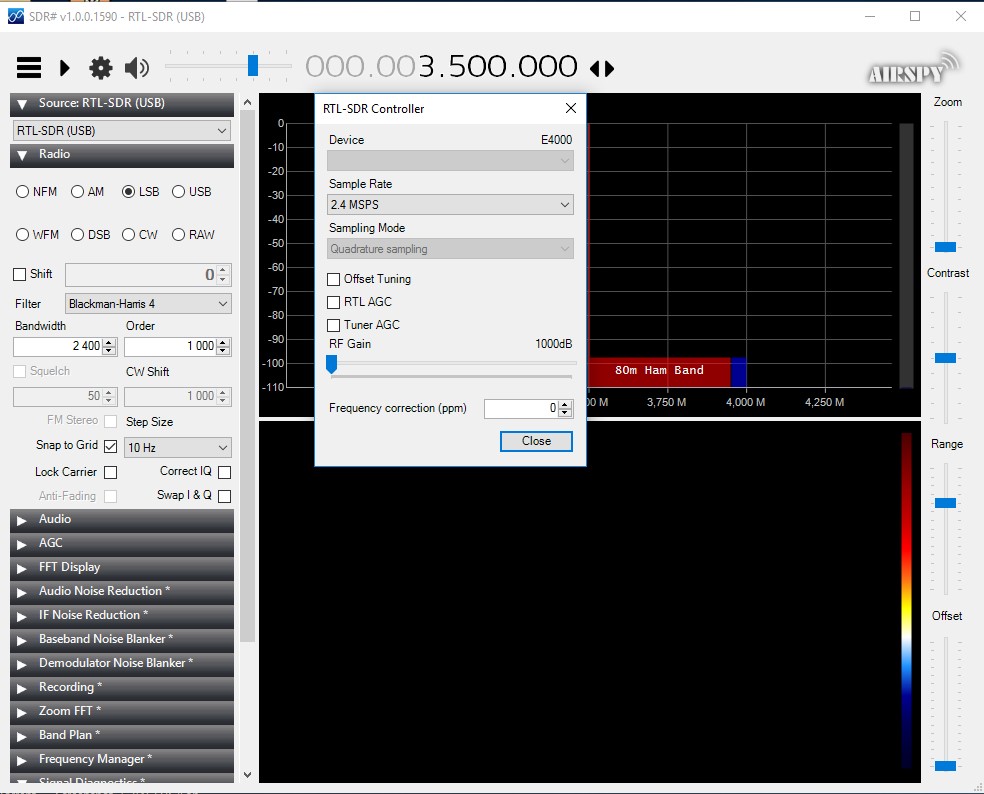Minimize the SDR# window
The image size is (984, 794).
tap(870, 16)
